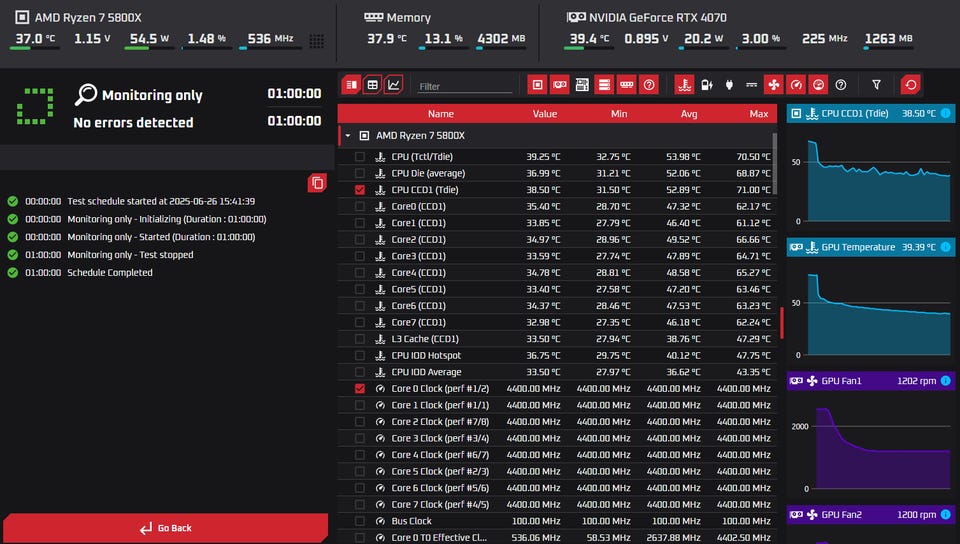Click the sensor table vertical scrollbar thumb
This screenshot has height=544, width=960.
(x=775, y=163)
